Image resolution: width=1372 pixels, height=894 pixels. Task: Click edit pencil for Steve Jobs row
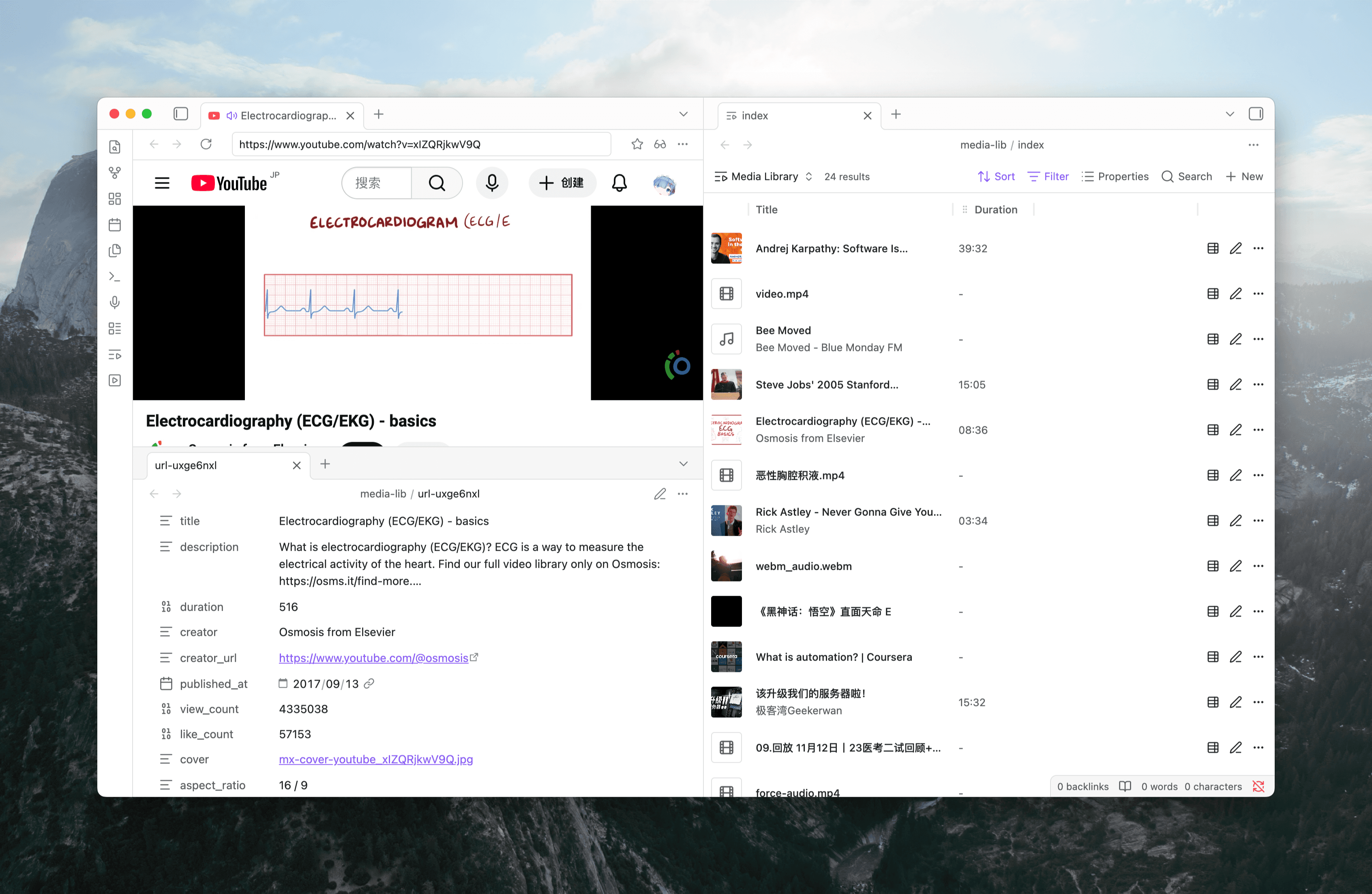(x=1235, y=385)
